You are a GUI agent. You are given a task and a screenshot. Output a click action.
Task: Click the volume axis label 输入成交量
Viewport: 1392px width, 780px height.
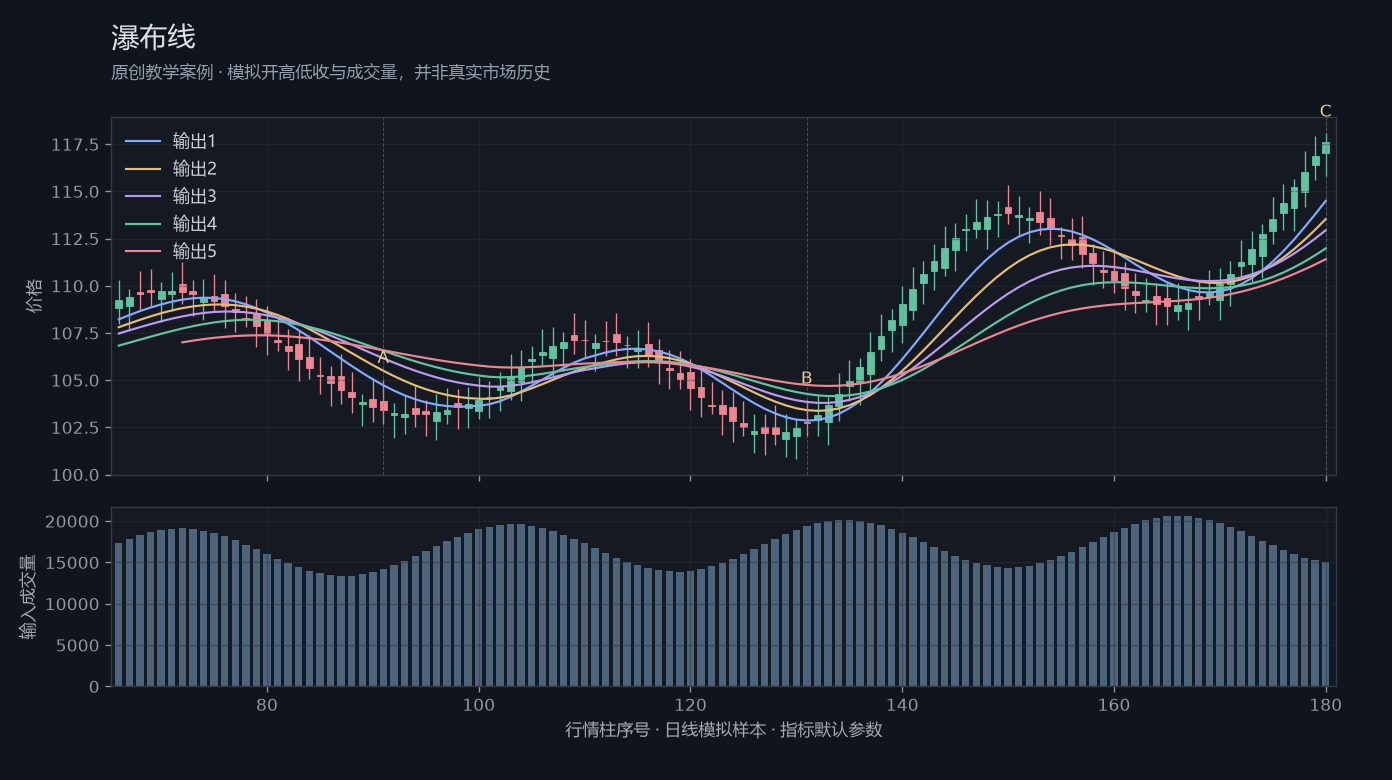tap(28, 597)
